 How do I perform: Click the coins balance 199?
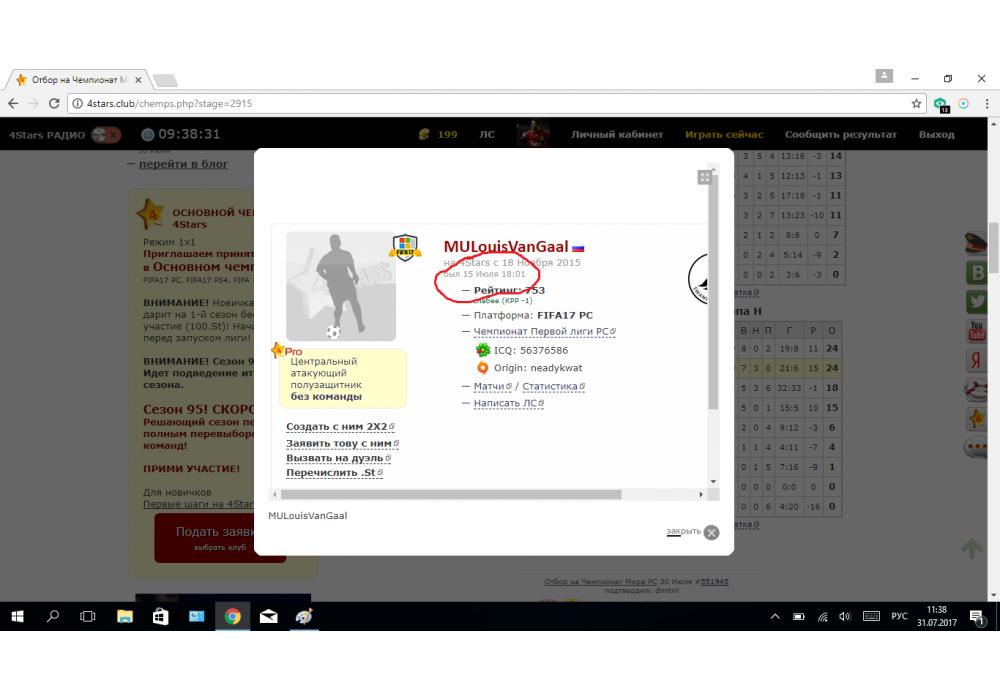447,135
